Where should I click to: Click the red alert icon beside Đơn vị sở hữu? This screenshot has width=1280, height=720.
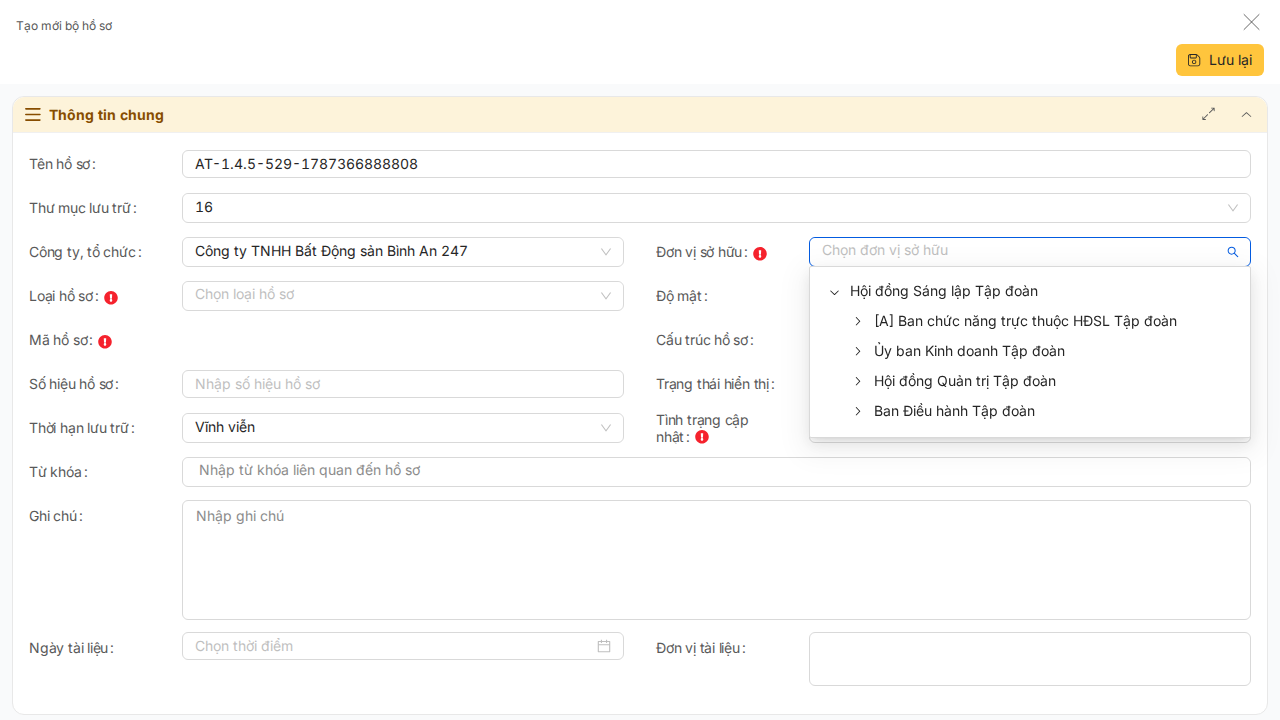tap(760, 253)
